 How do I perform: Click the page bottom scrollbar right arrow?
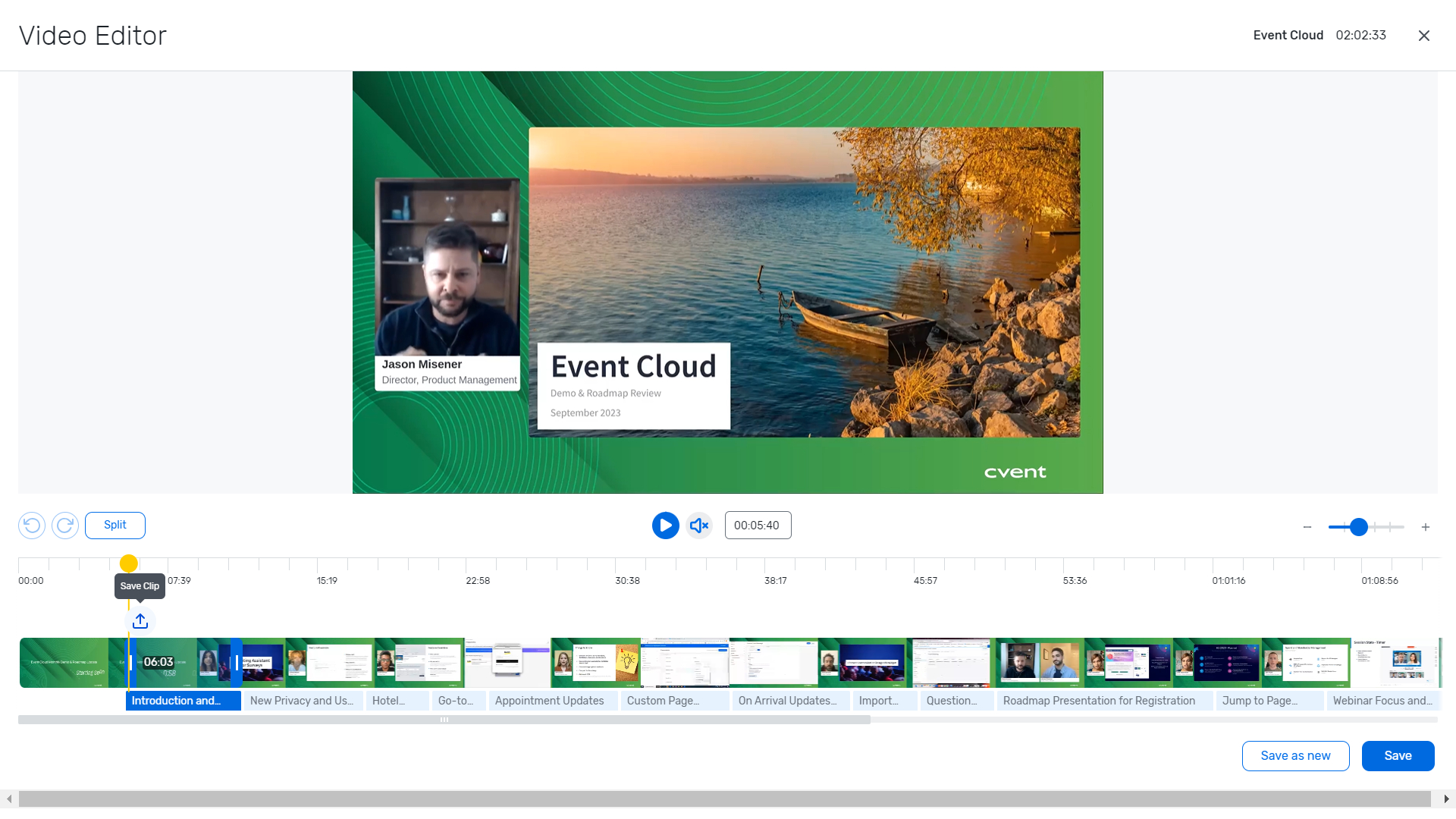(x=1447, y=799)
